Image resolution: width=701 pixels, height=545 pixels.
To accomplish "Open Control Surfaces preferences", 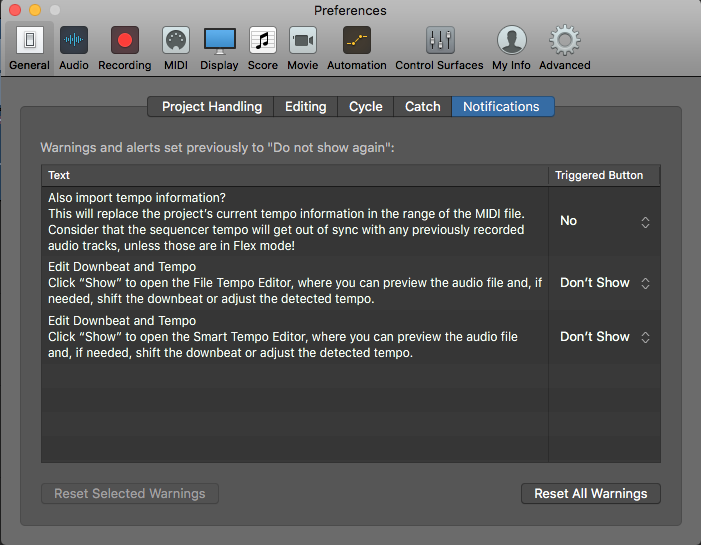I will pyautogui.click(x=439, y=48).
